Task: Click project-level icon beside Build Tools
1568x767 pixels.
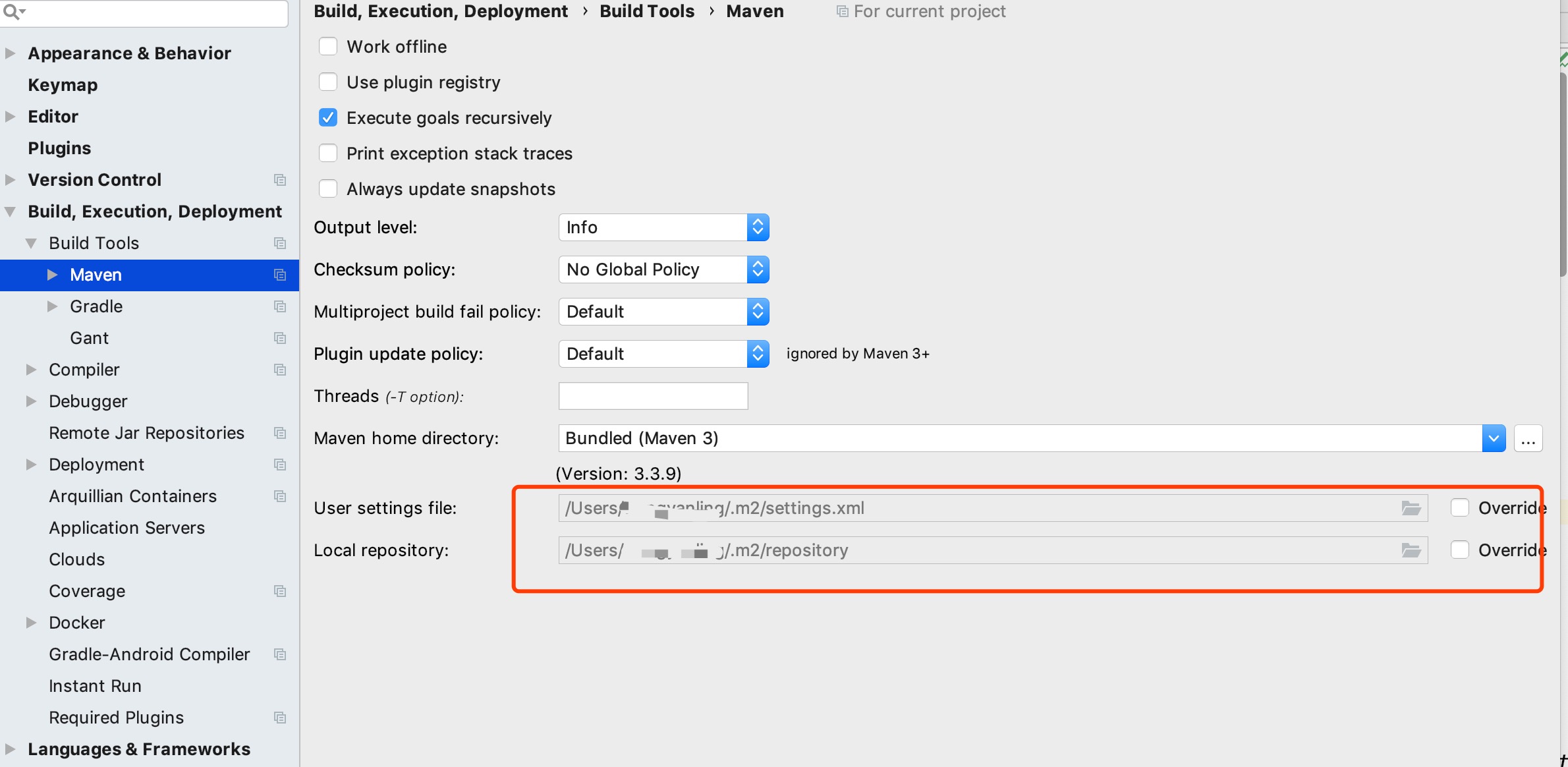Action: 280,243
